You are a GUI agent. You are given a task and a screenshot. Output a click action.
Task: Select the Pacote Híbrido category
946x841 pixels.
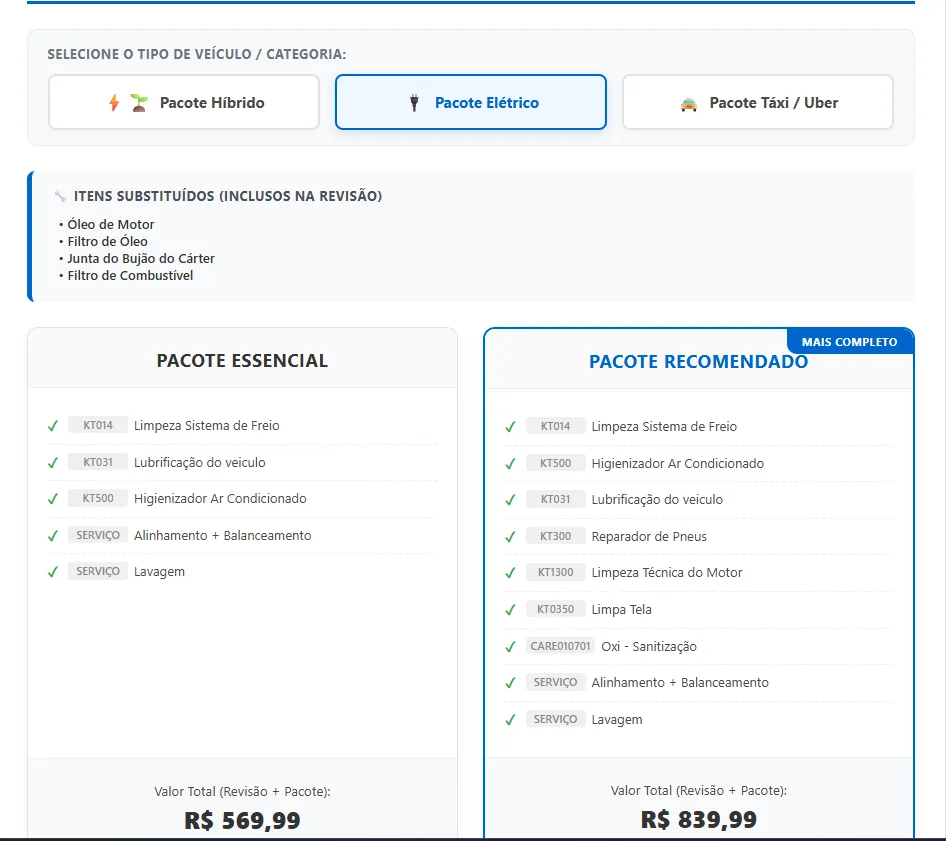click(184, 103)
